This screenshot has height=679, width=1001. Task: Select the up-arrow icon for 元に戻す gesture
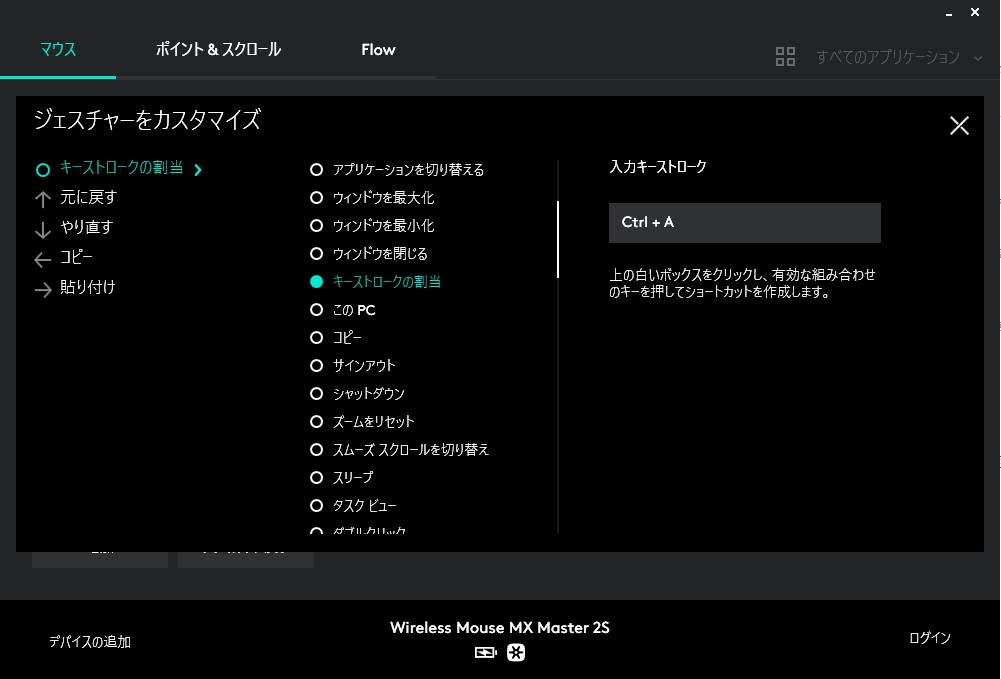pos(43,198)
